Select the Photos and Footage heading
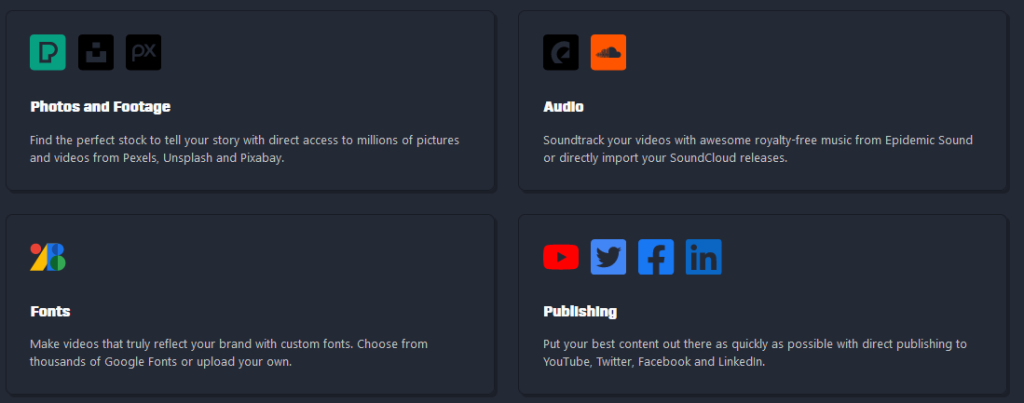 click(x=101, y=107)
